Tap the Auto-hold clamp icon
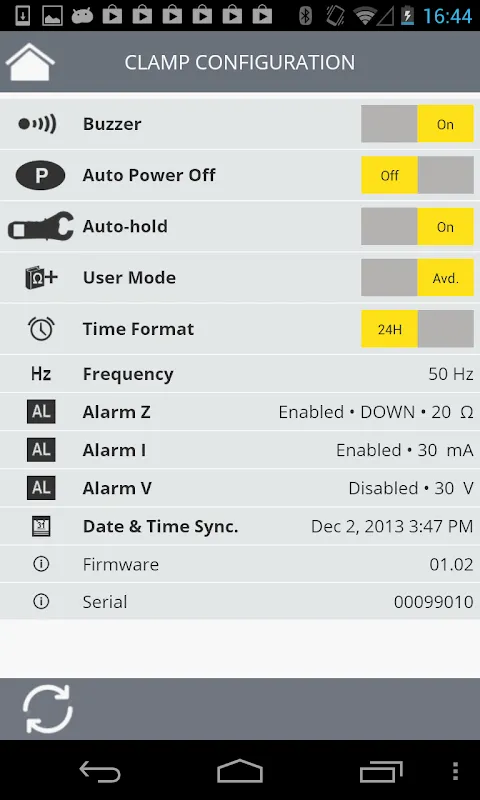This screenshot has height=800, width=480. click(x=41, y=227)
